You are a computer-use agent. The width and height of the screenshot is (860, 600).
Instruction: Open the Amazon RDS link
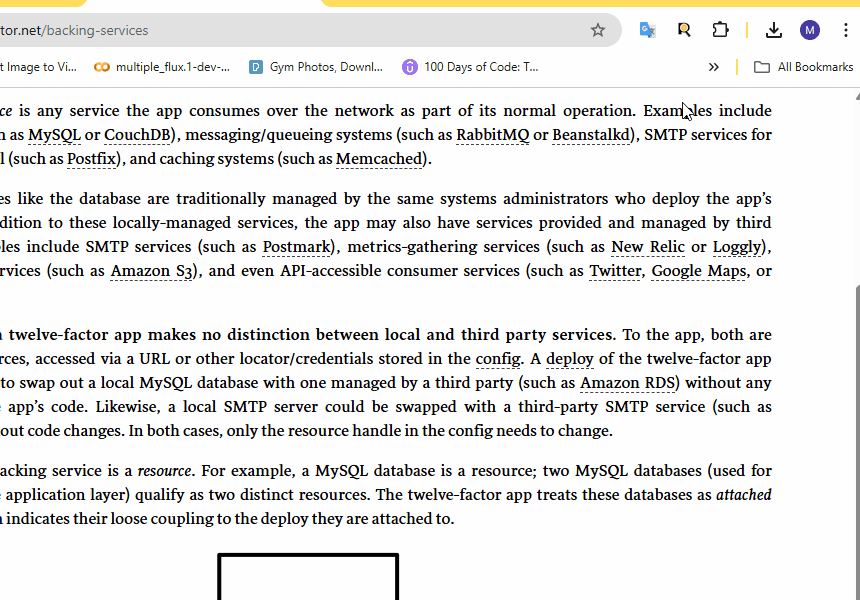coord(627,382)
